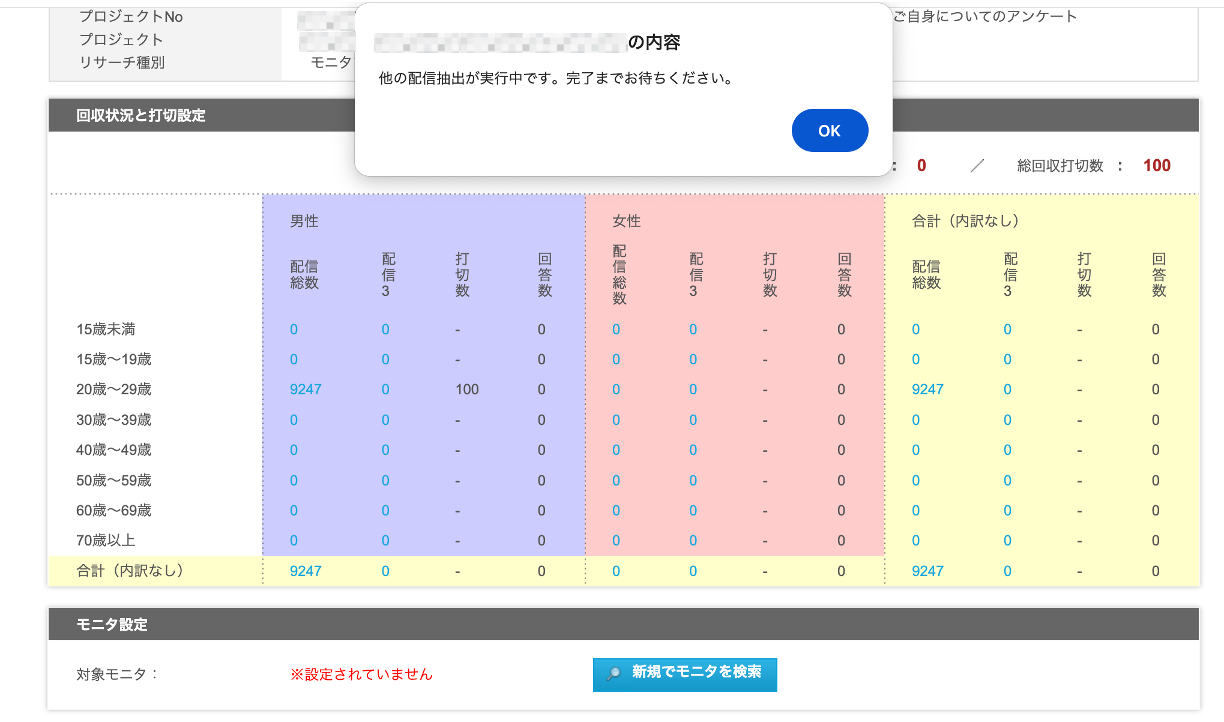Open the 男性 20歳〜29歳 配信総数 9247 link
This screenshot has height=722, width=1224.
305,389
